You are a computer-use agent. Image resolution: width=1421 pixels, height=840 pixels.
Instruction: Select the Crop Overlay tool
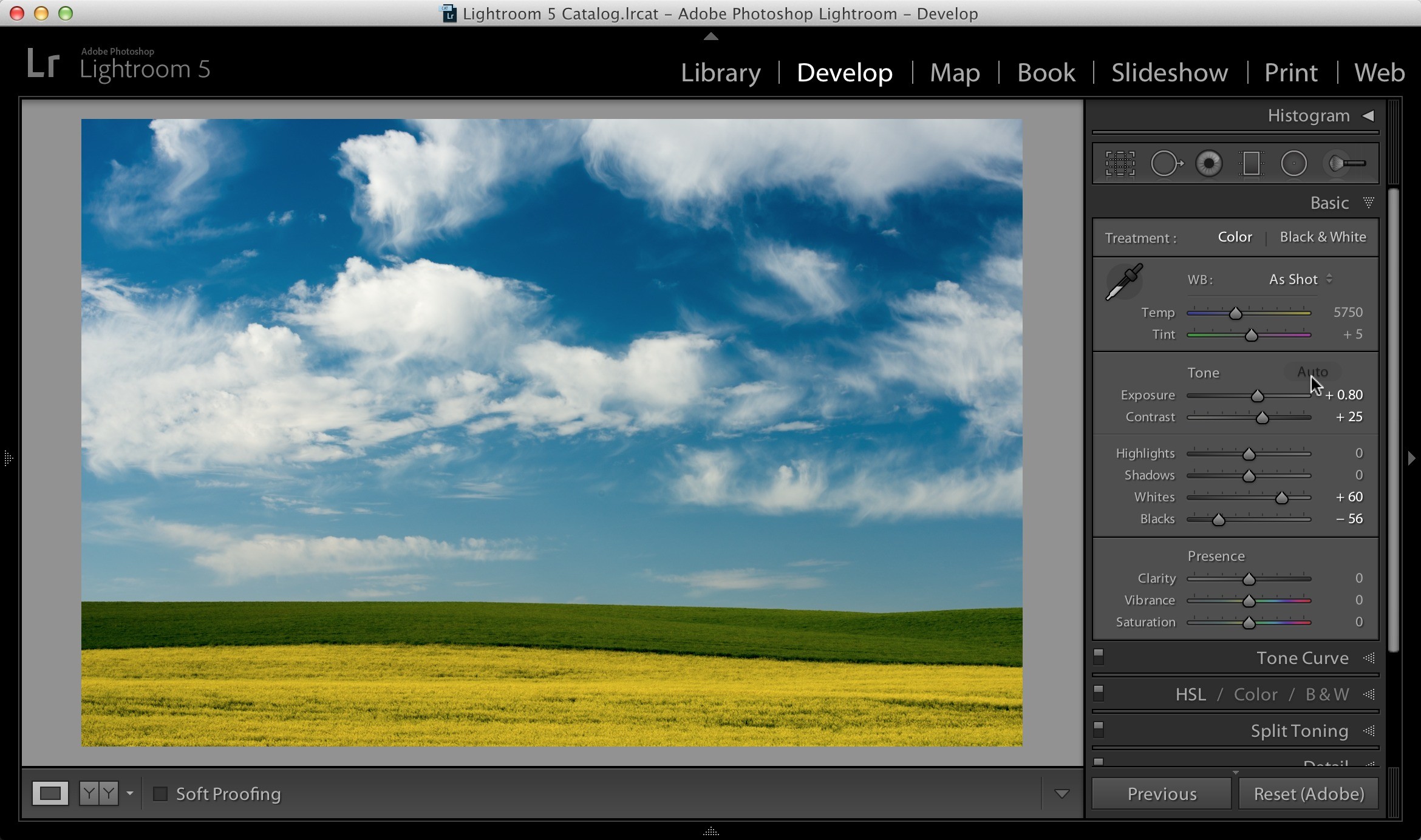click(1120, 164)
